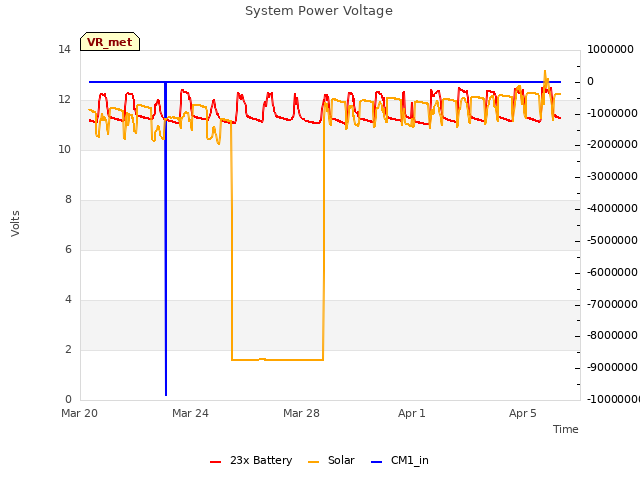
Task: Click the -2000000 value on right axis
Action: pos(612,145)
